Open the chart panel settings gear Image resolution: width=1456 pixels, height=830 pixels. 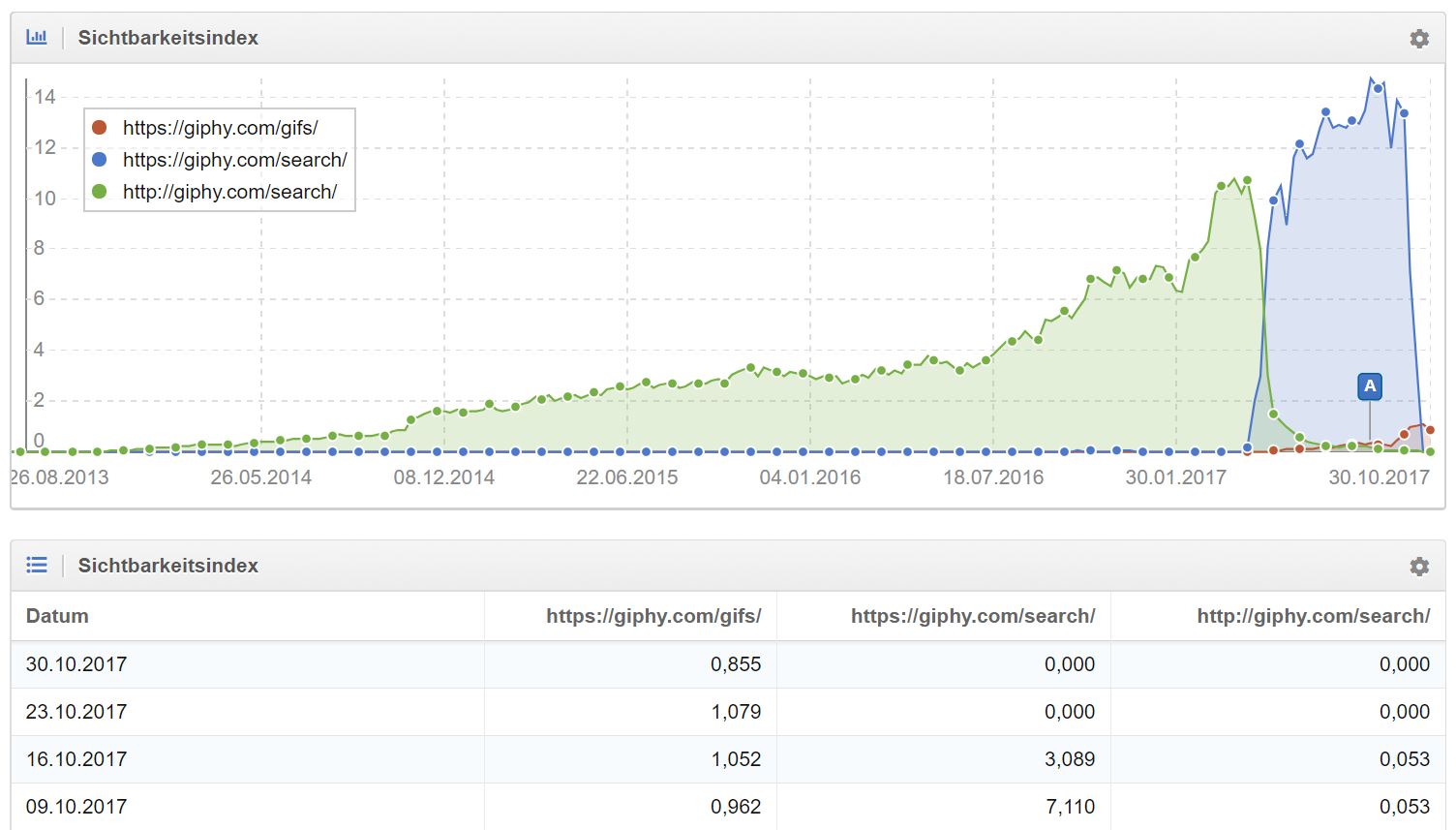pos(1418,39)
